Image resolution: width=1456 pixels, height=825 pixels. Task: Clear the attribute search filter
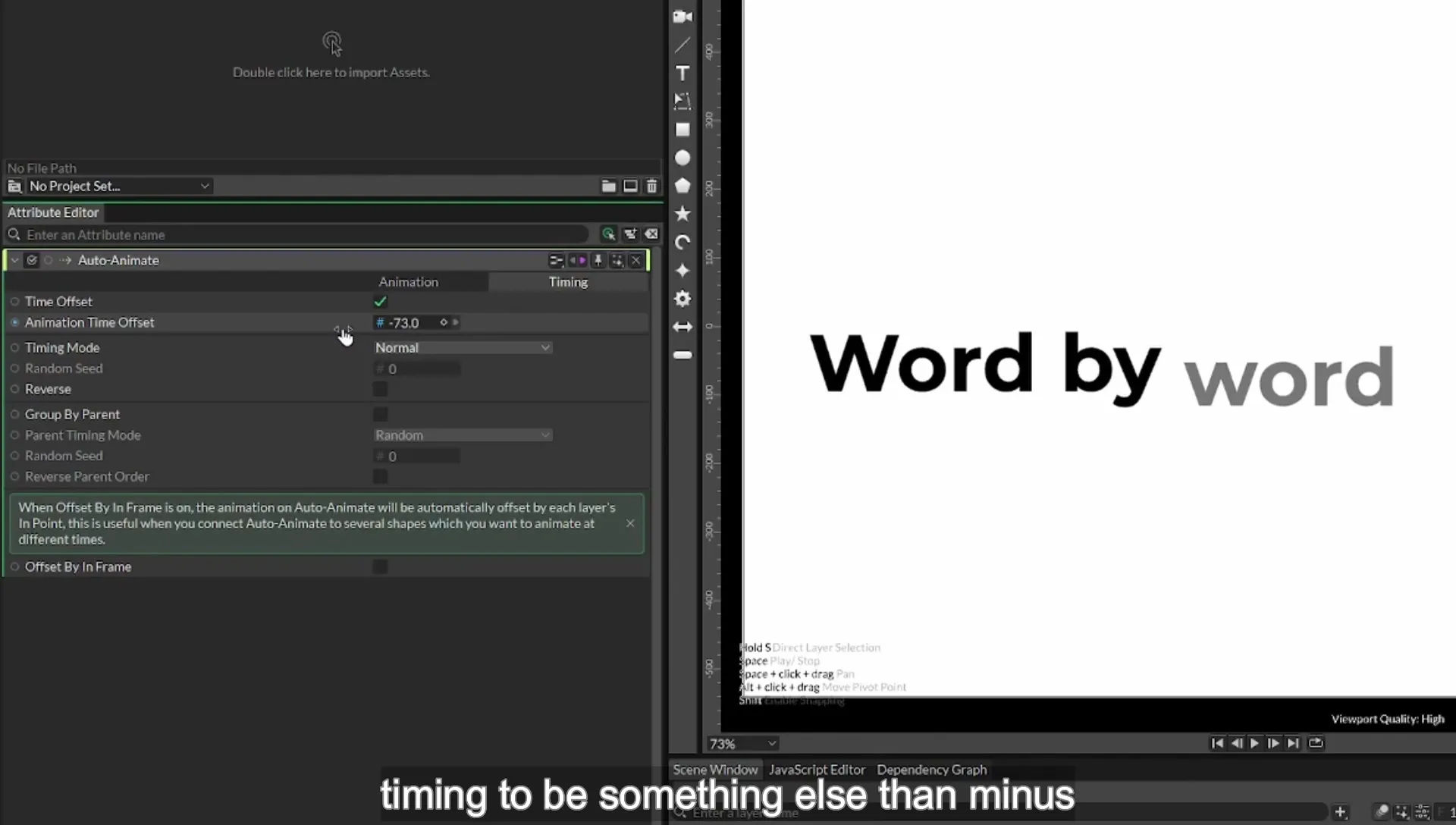(x=651, y=234)
